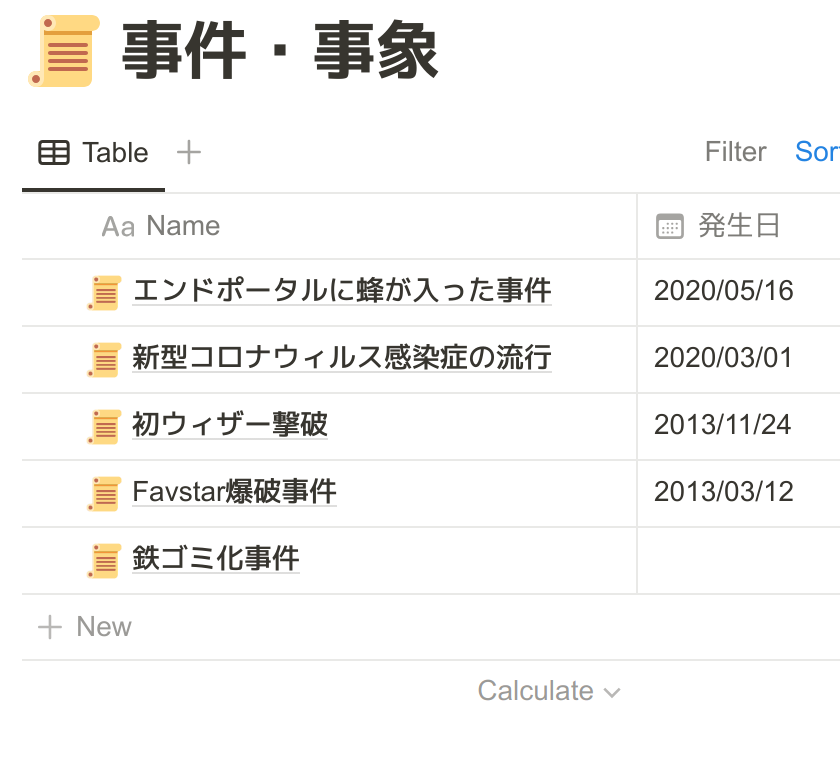Image resolution: width=840 pixels, height=759 pixels.
Task: Click the large scroll page icon beside title
Action: [x=63, y=51]
